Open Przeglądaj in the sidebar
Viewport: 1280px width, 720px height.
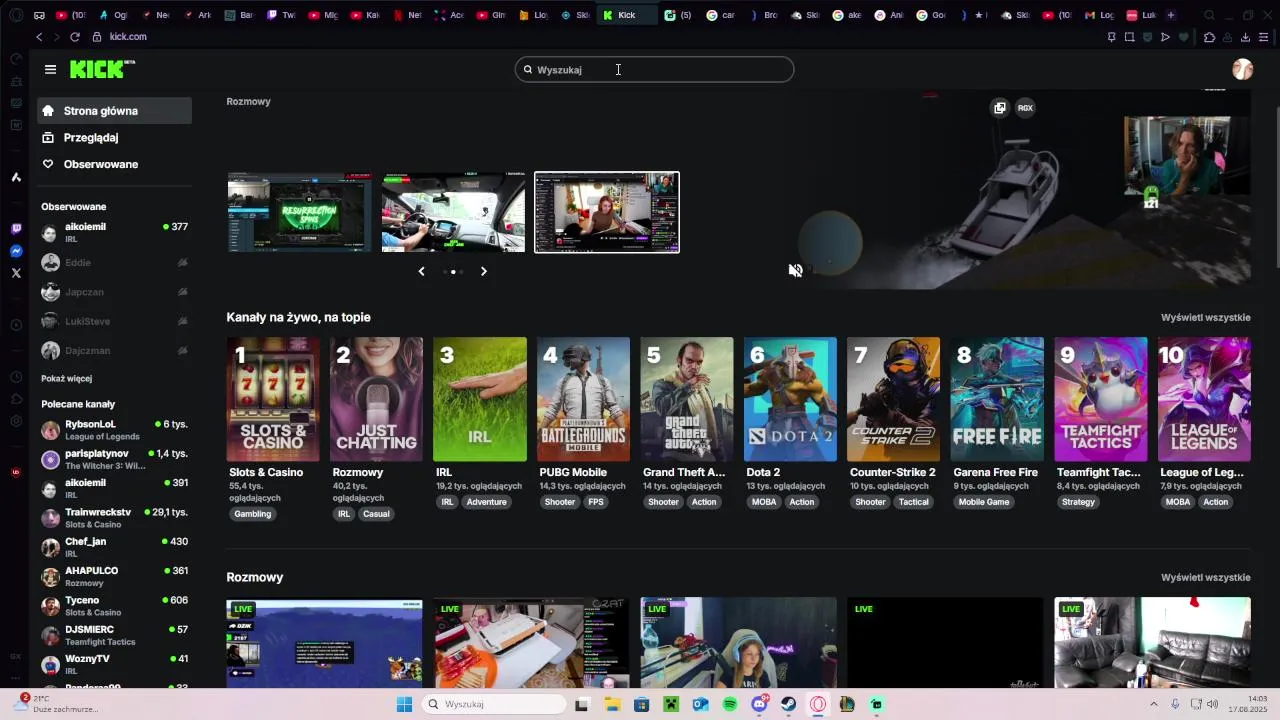114,137
